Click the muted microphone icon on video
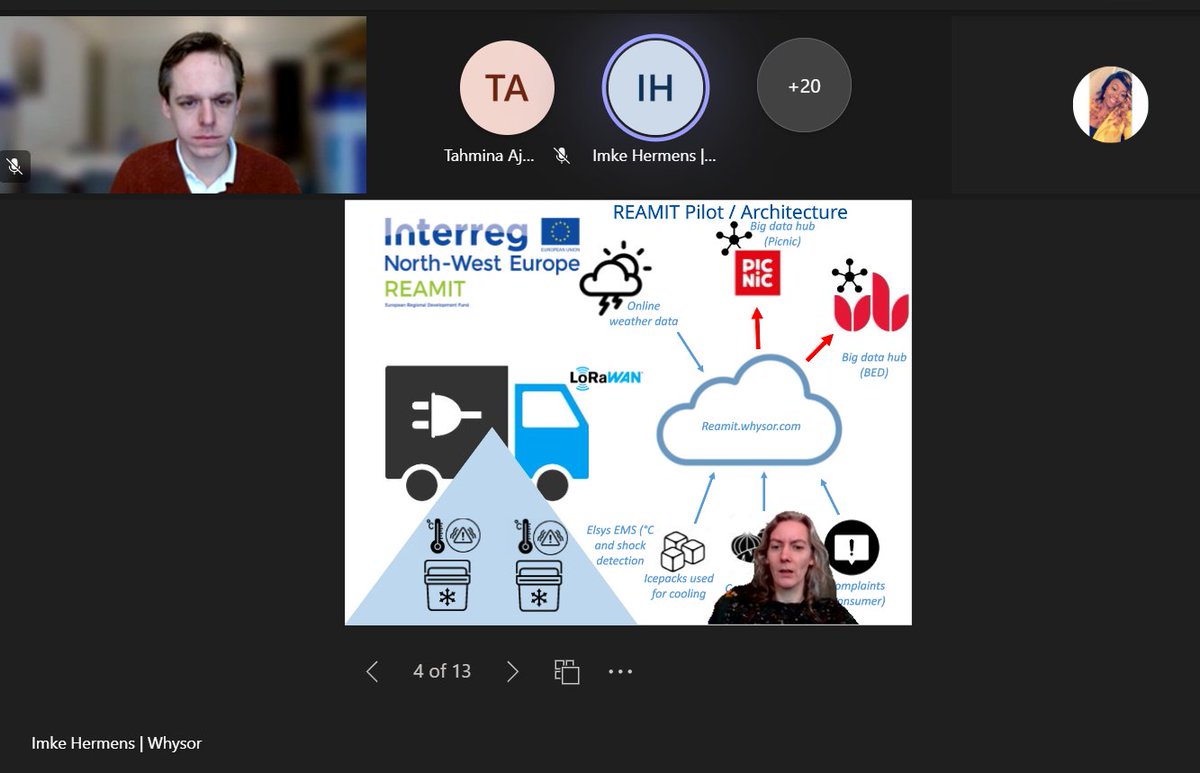 coord(15,166)
